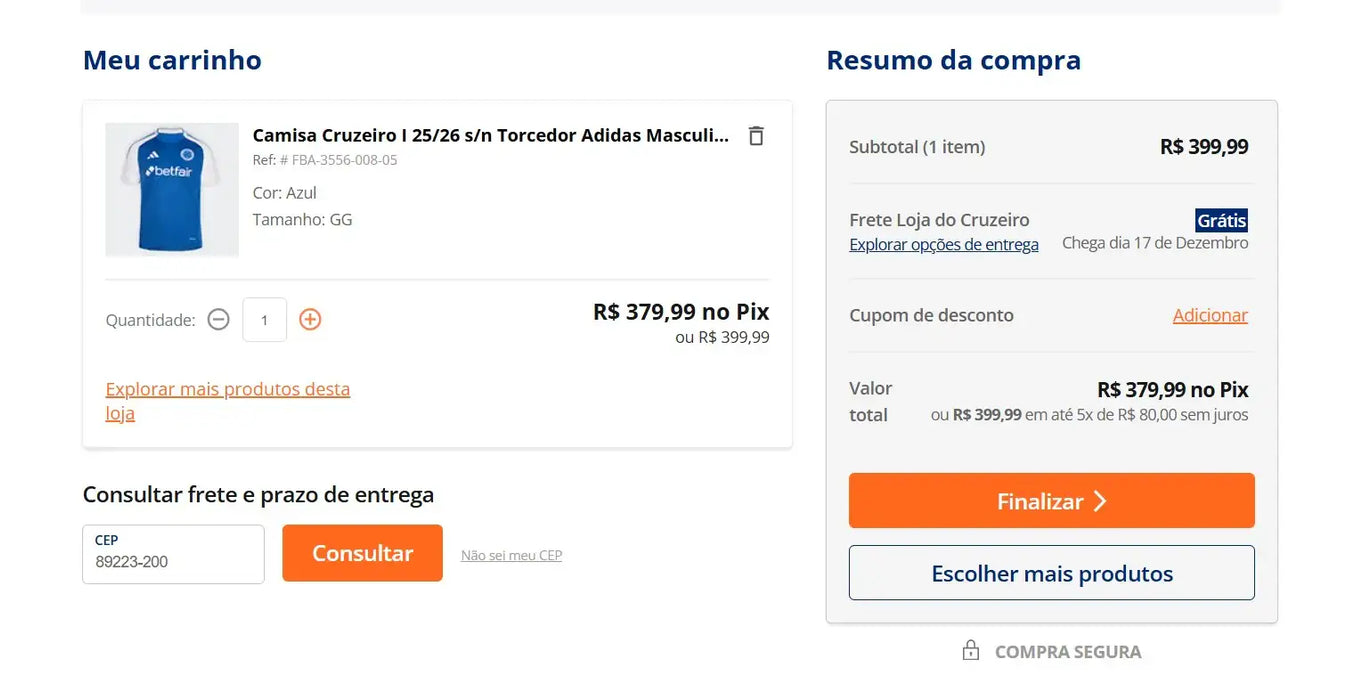
Task: Click the "Cupom de desconto" label
Action: [931, 314]
